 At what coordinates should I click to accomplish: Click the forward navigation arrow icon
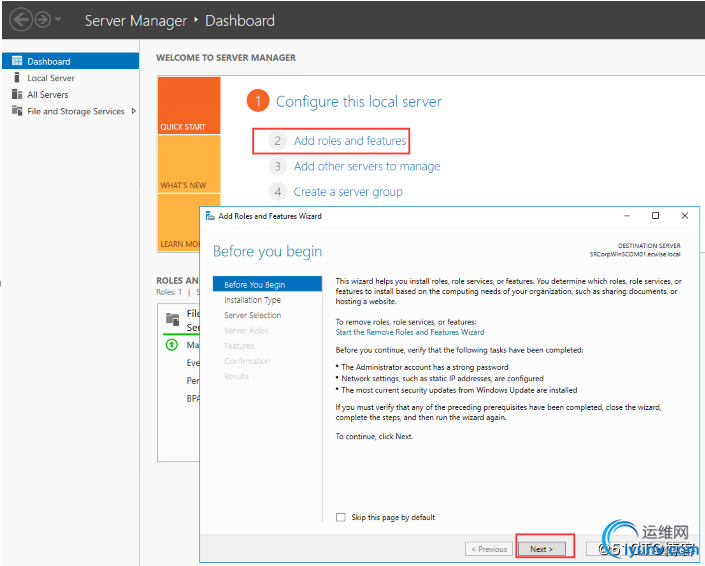43,20
